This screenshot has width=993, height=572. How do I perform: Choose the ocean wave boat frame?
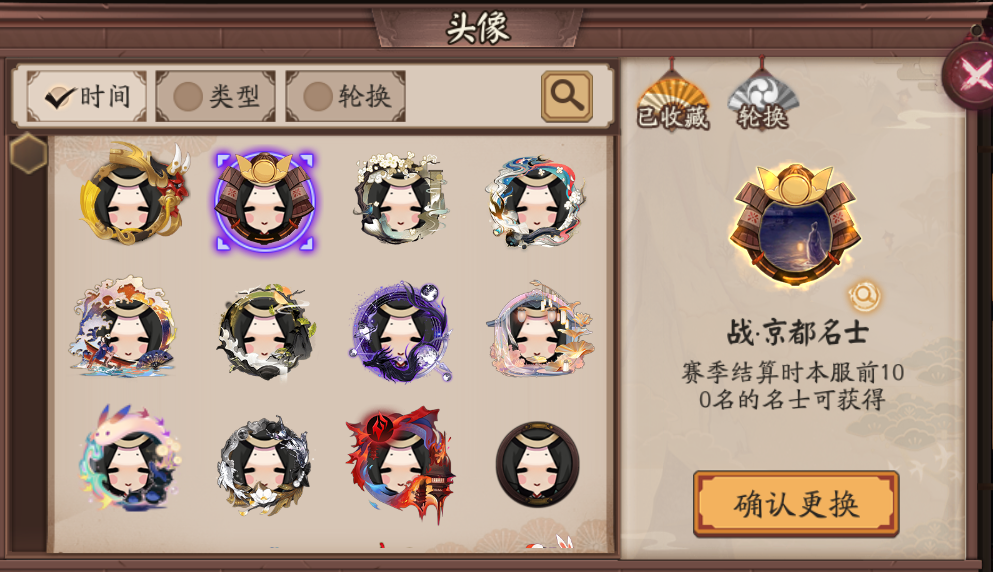click(123, 328)
